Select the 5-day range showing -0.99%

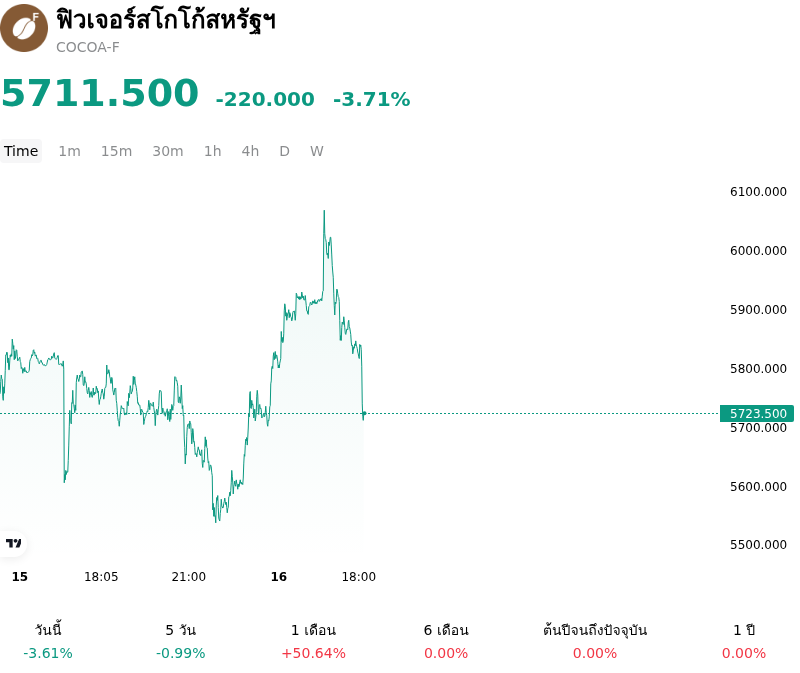(x=181, y=641)
